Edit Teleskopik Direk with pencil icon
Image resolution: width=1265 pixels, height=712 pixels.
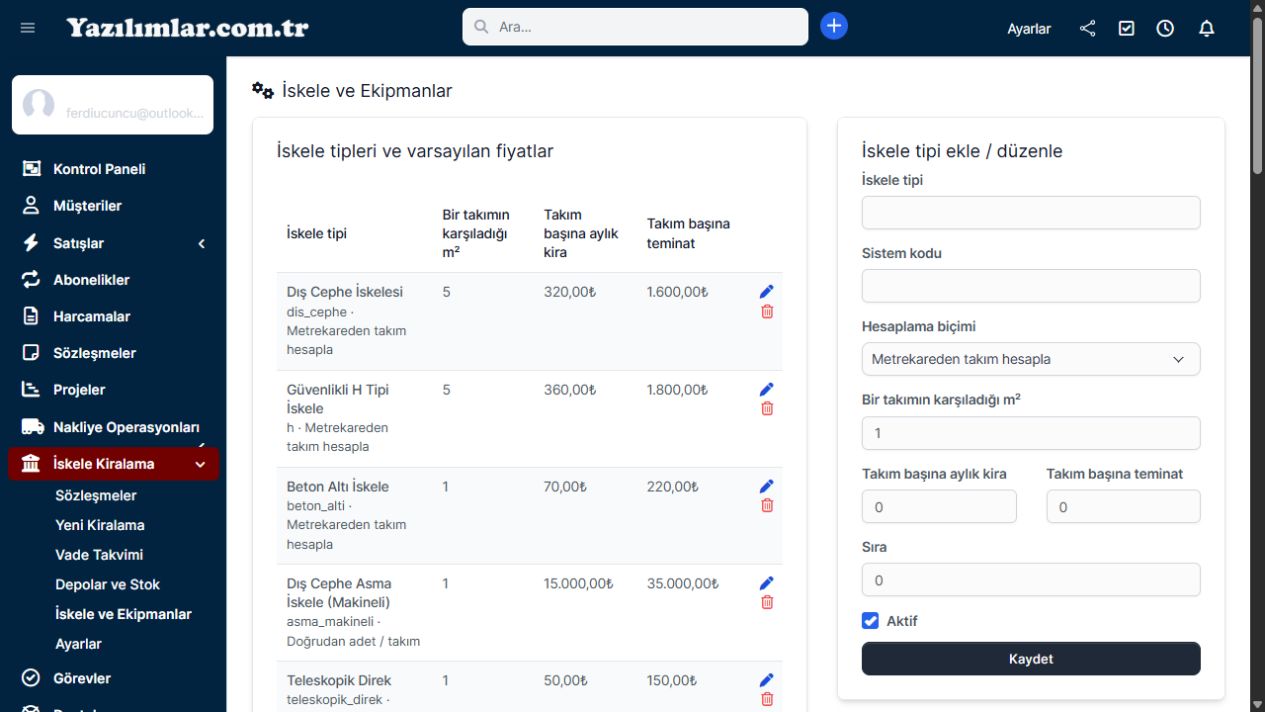pos(767,680)
